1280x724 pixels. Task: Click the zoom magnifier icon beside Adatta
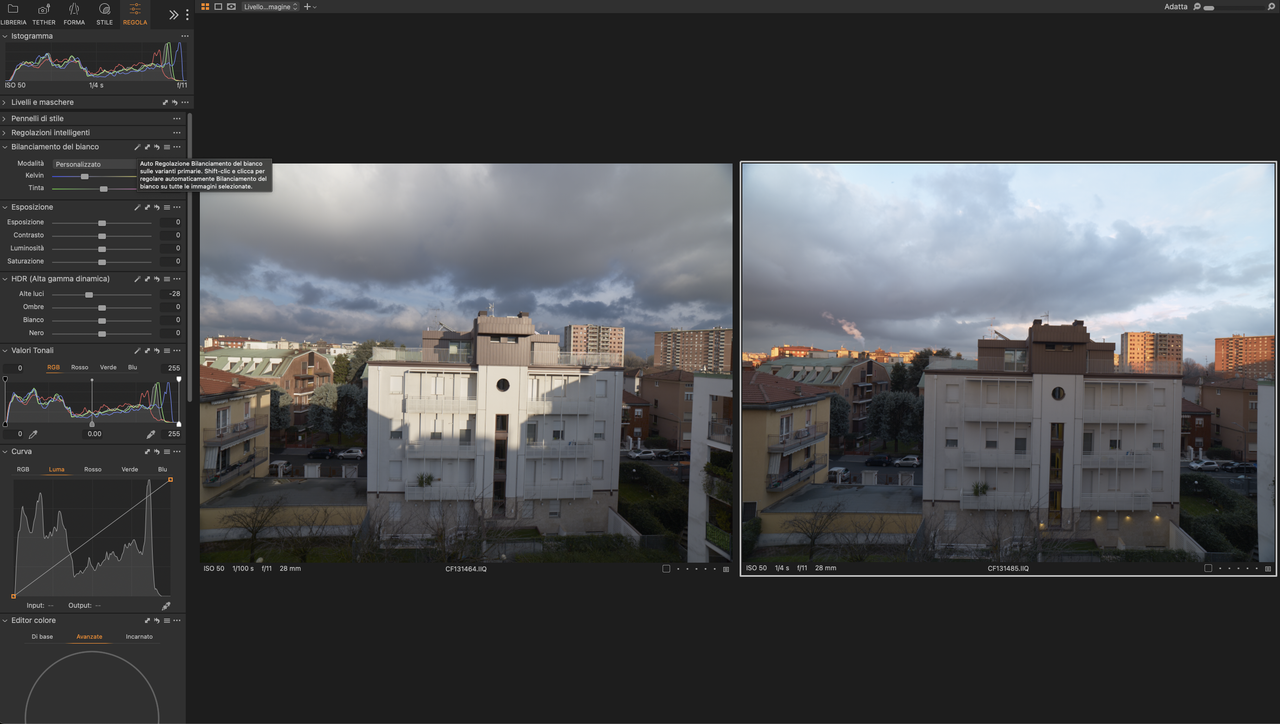pyautogui.click(x=1197, y=7)
